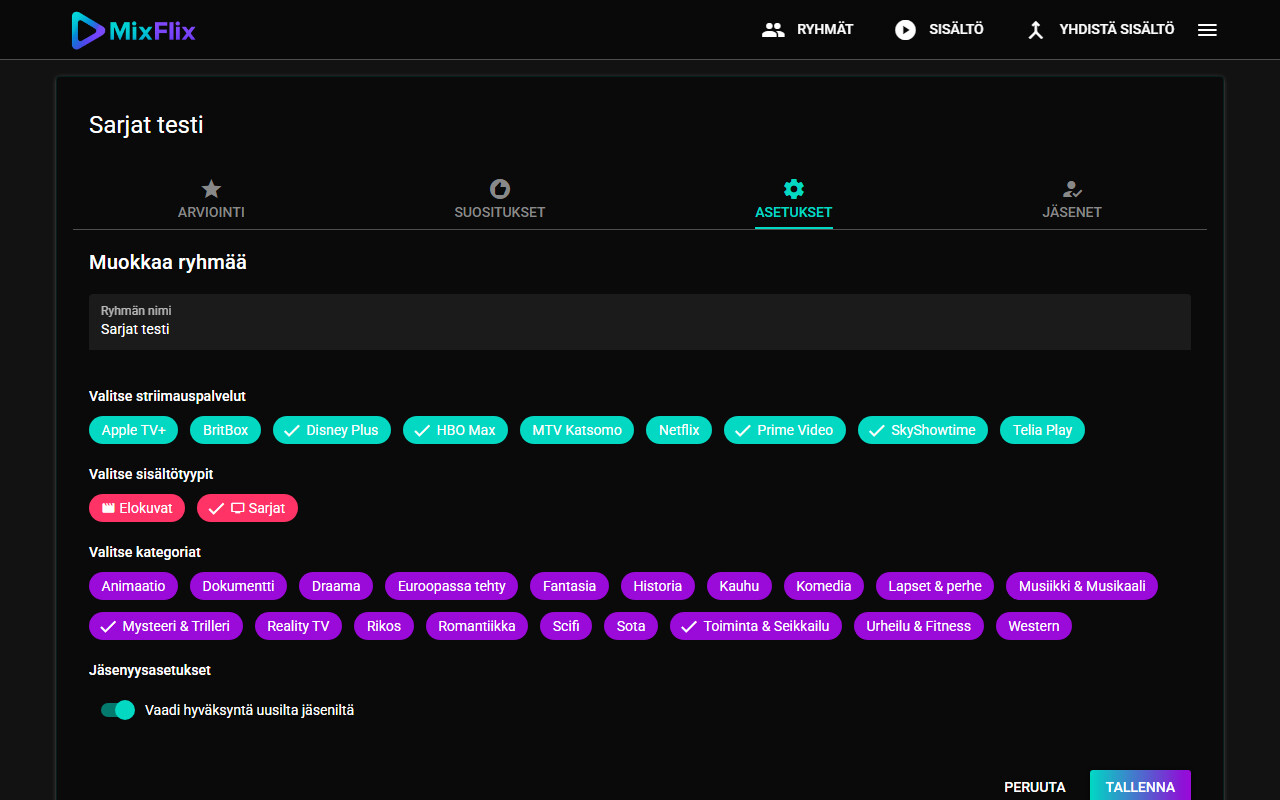This screenshot has height=800, width=1280.
Task: Switch to the Arviointi tab
Action: pos(211,200)
